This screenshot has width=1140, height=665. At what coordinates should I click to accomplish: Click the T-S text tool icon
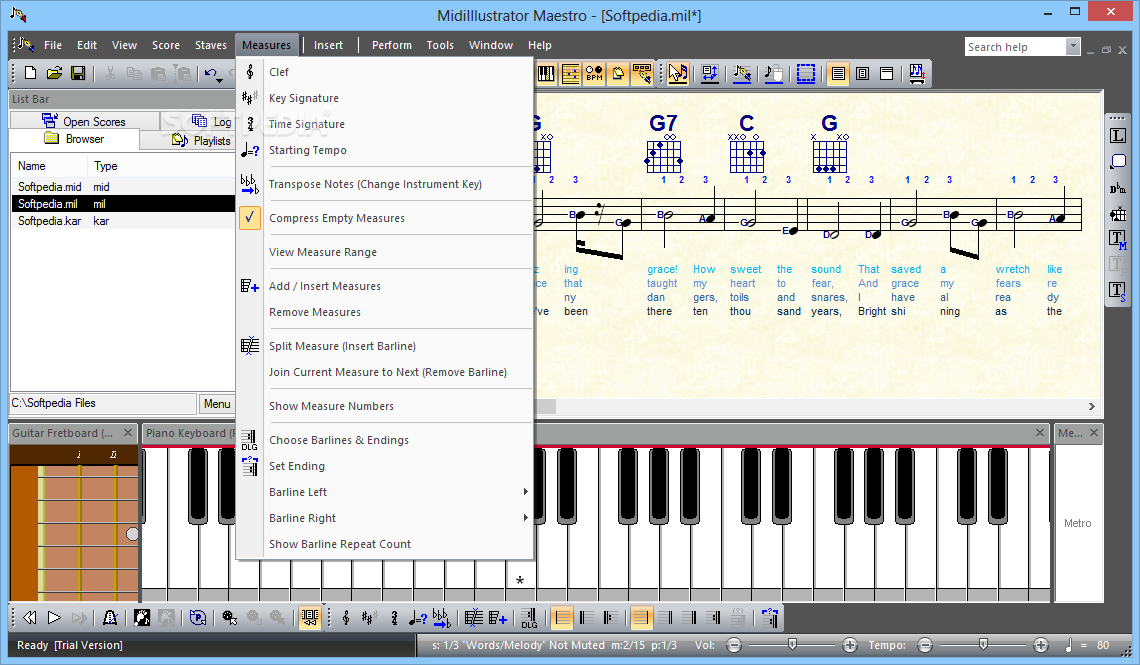(x=1117, y=290)
